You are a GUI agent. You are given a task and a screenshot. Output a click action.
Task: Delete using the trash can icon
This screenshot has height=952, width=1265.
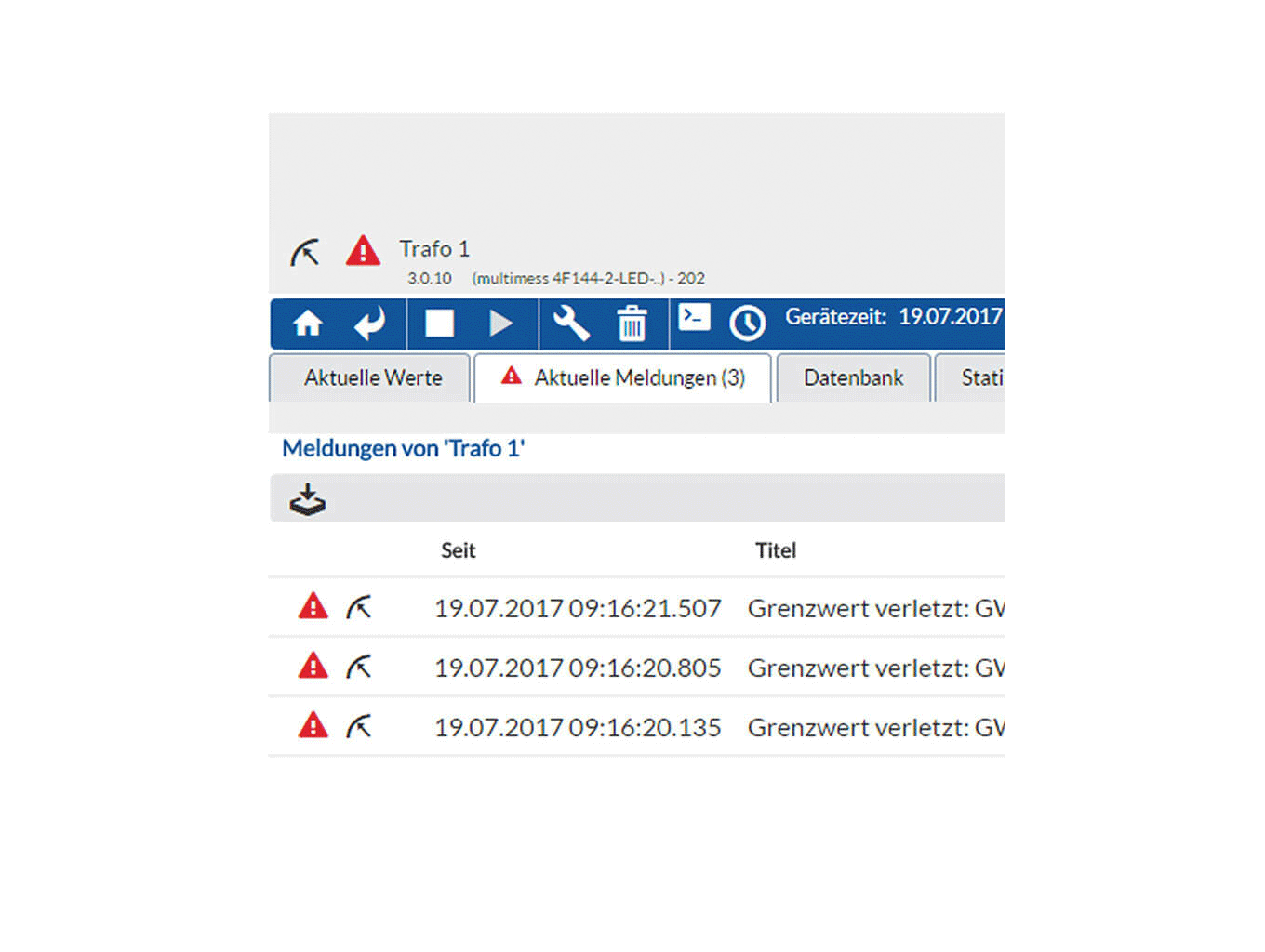[632, 324]
